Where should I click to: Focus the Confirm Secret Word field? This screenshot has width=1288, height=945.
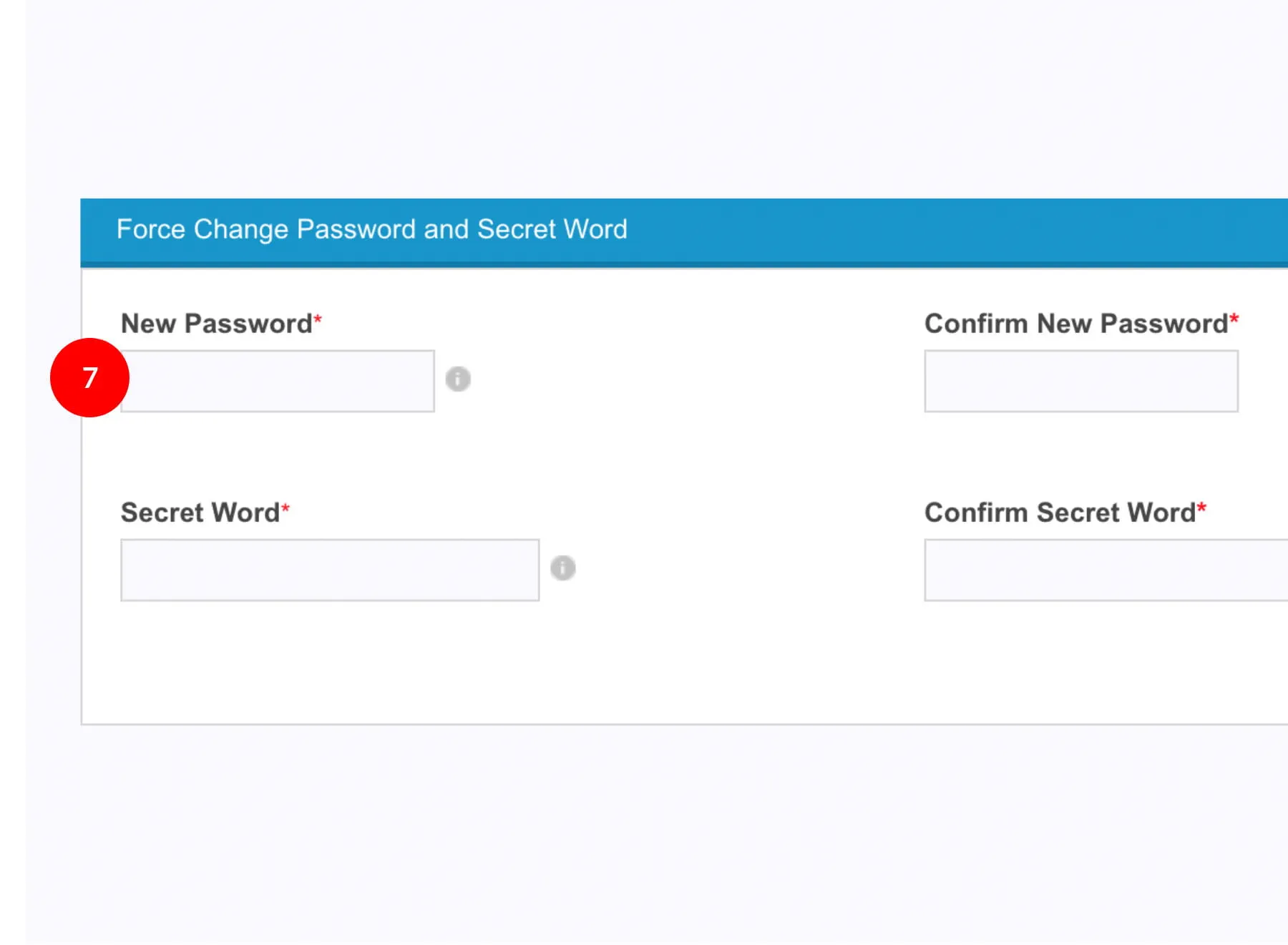point(1106,570)
